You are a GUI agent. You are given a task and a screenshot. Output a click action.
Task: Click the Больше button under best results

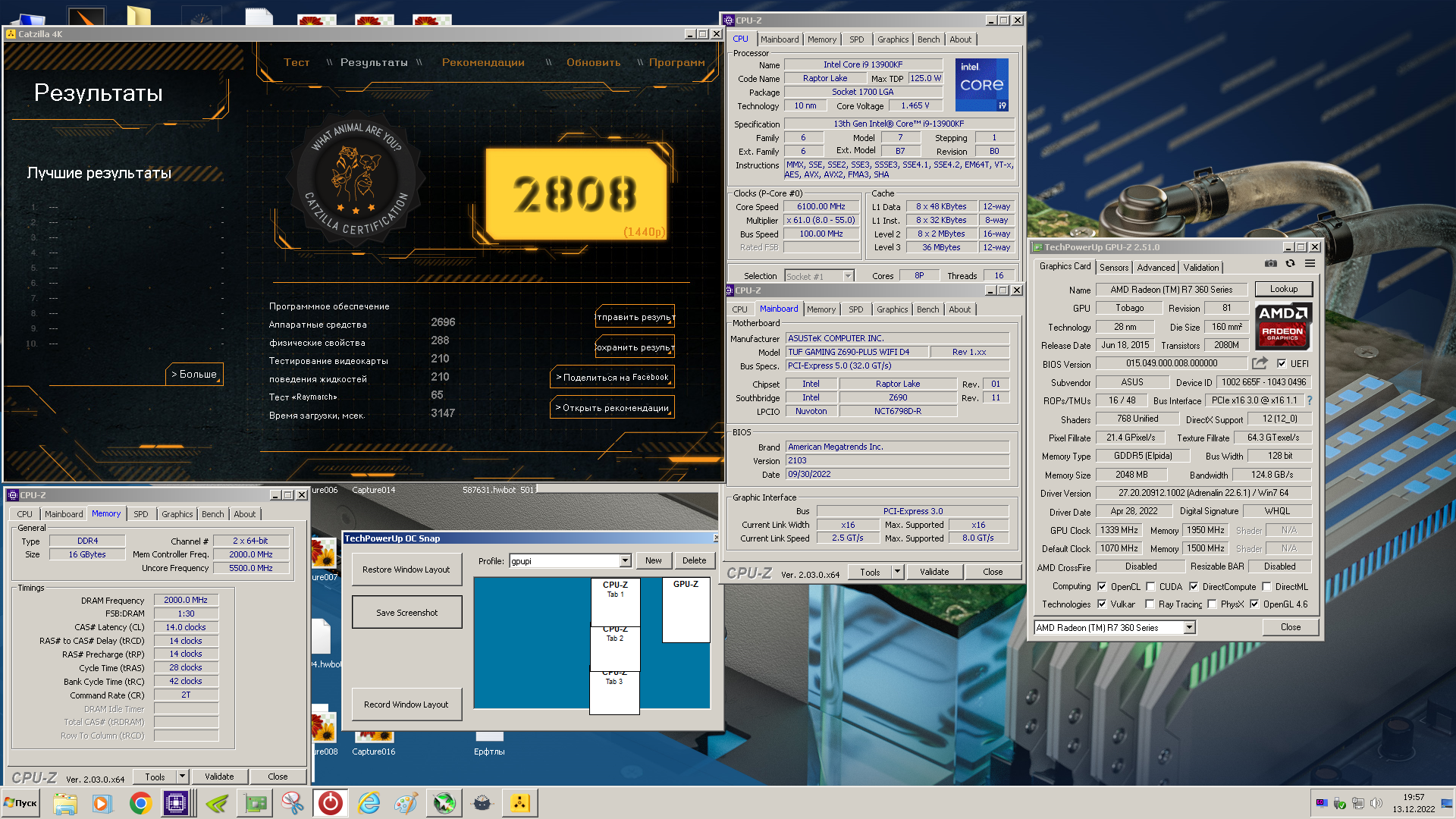tap(194, 374)
